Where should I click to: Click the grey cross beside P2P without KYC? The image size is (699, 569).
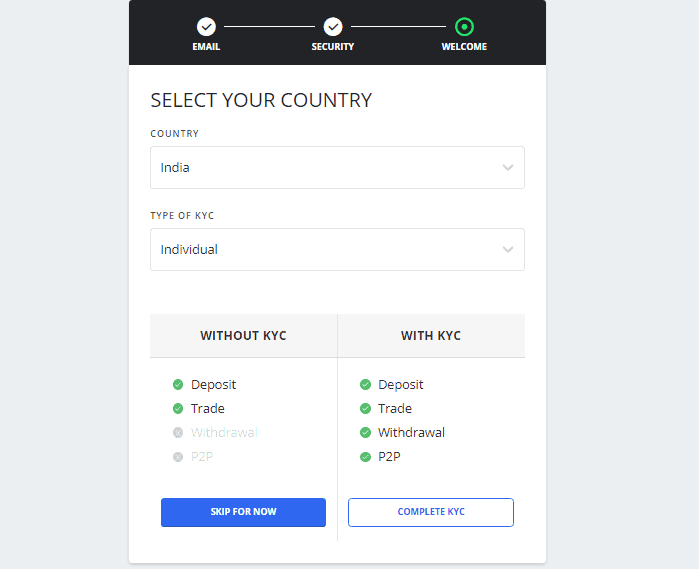coord(178,457)
